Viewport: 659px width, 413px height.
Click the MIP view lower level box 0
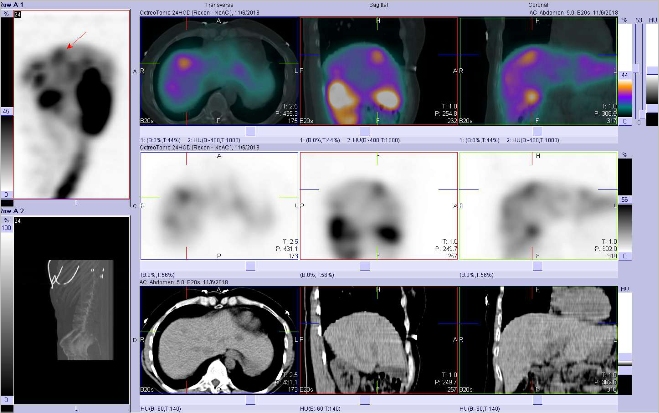point(7,195)
